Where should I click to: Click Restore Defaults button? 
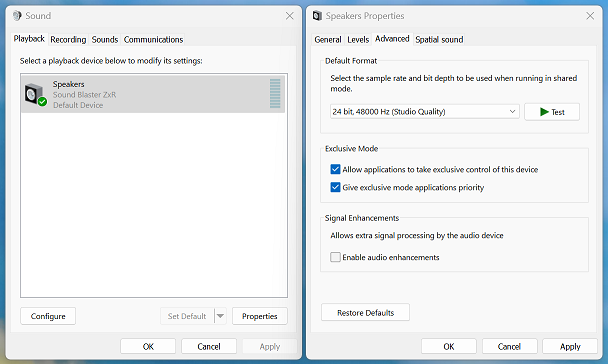tap(365, 312)
